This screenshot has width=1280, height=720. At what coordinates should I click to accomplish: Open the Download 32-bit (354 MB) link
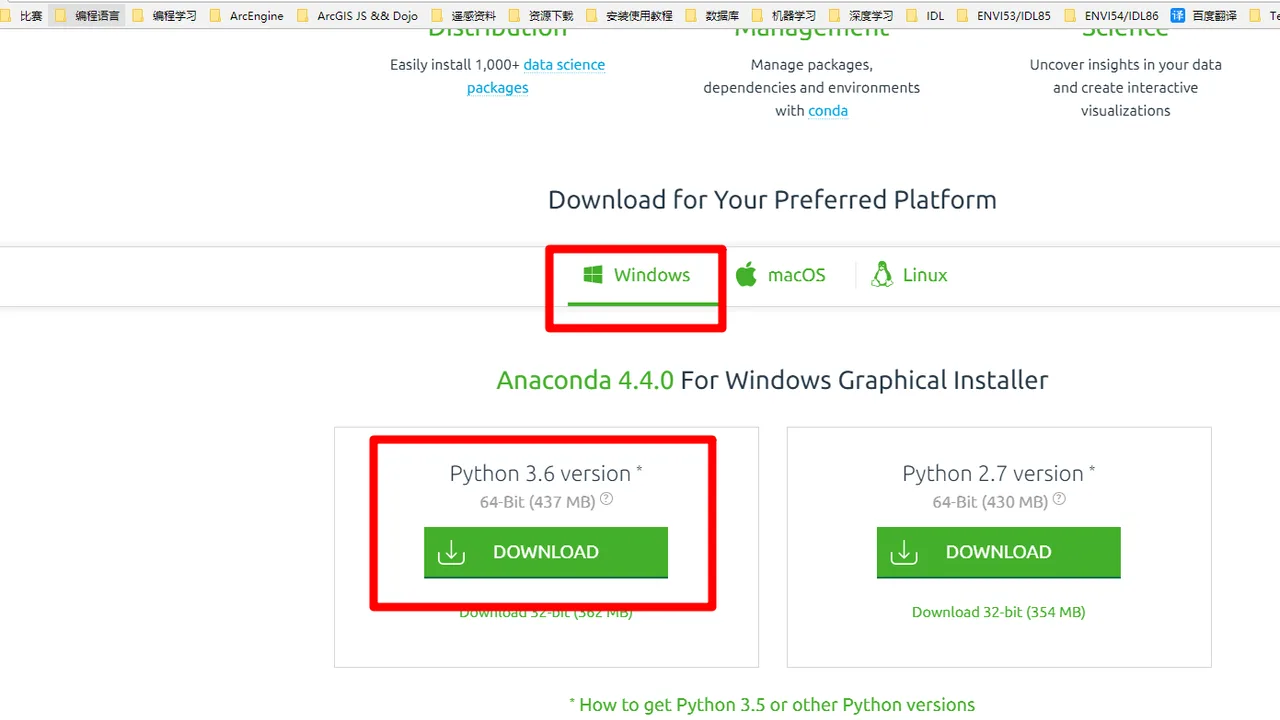(999, 612)
